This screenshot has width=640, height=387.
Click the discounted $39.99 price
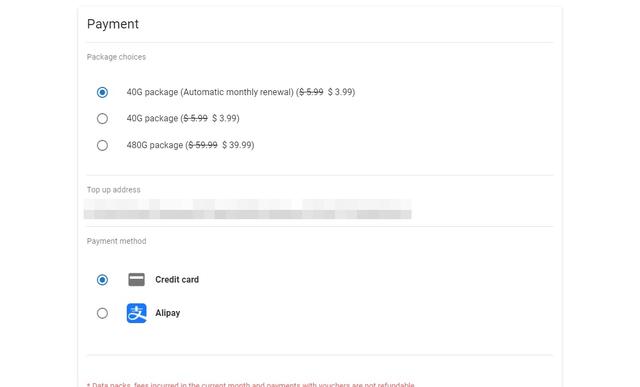tap(236, 145)
